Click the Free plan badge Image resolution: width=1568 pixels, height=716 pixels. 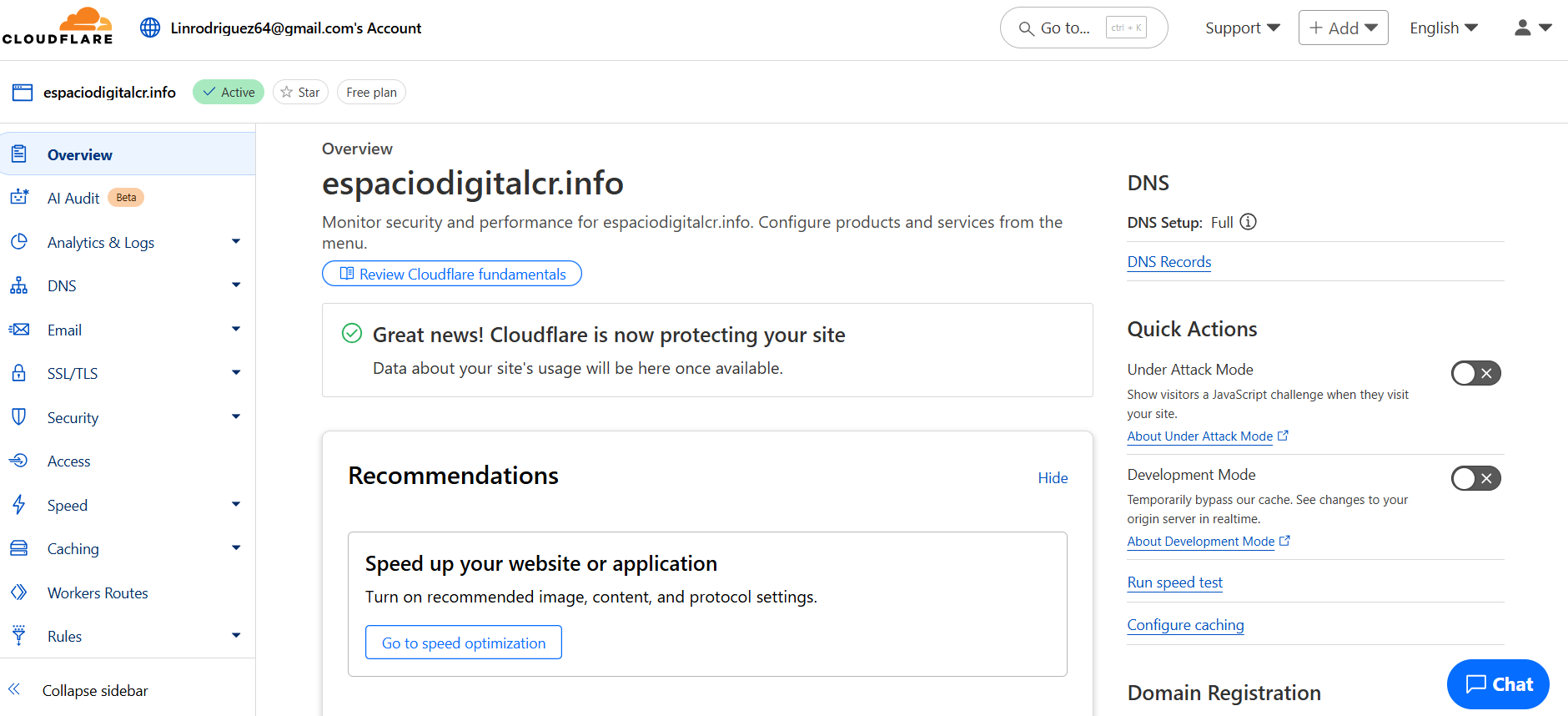[371, 92]
